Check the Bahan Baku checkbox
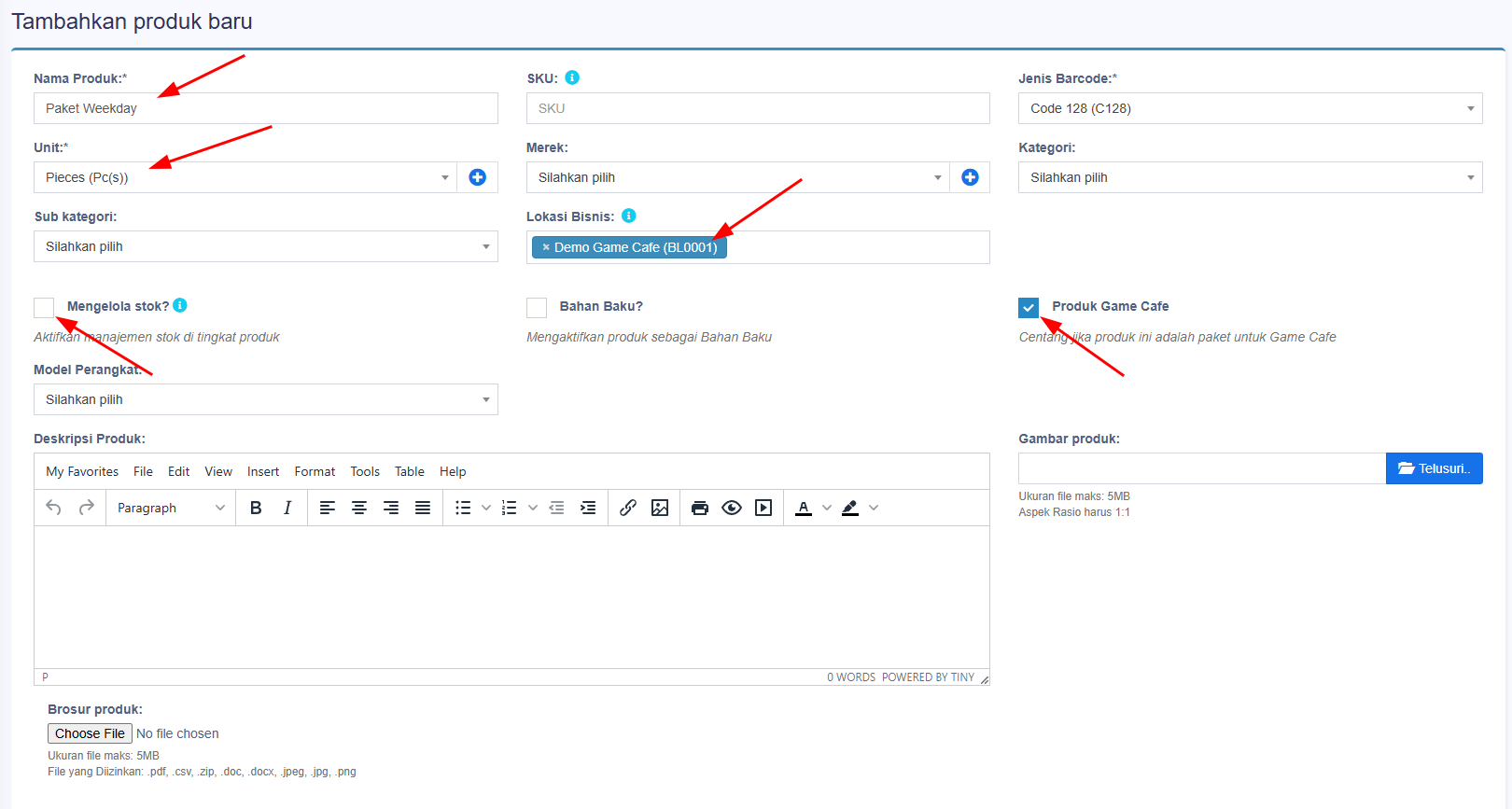This screenshot has width=1512, height=809. click(537, 308)
